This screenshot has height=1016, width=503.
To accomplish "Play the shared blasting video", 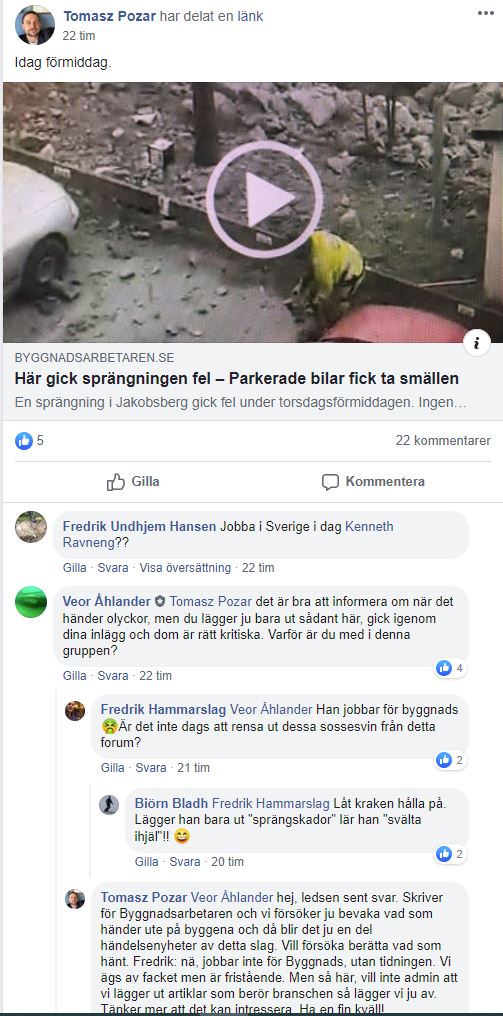I will click(x=264, y=200).
